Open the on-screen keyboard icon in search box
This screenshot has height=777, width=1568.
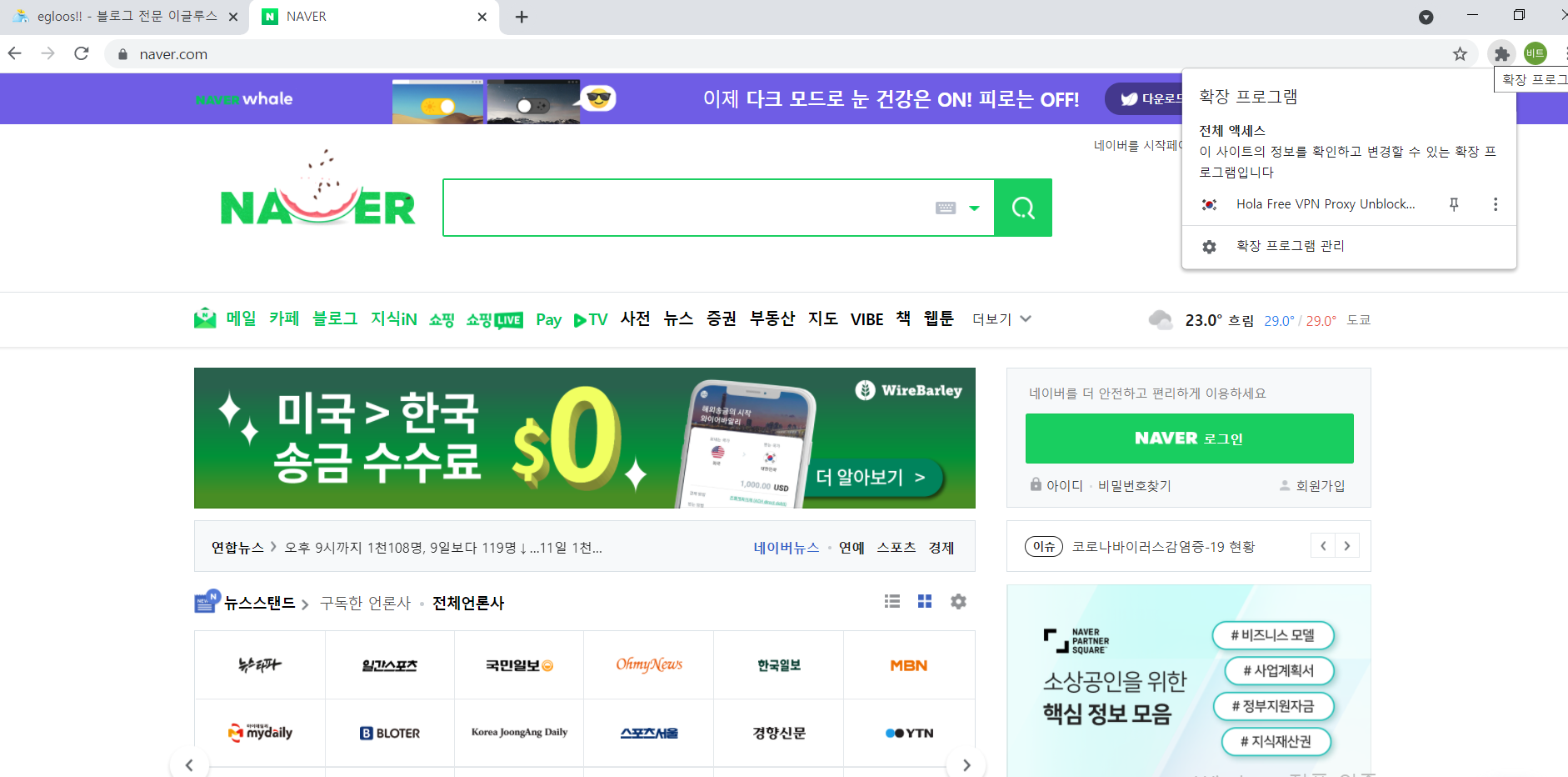[946, 208]
